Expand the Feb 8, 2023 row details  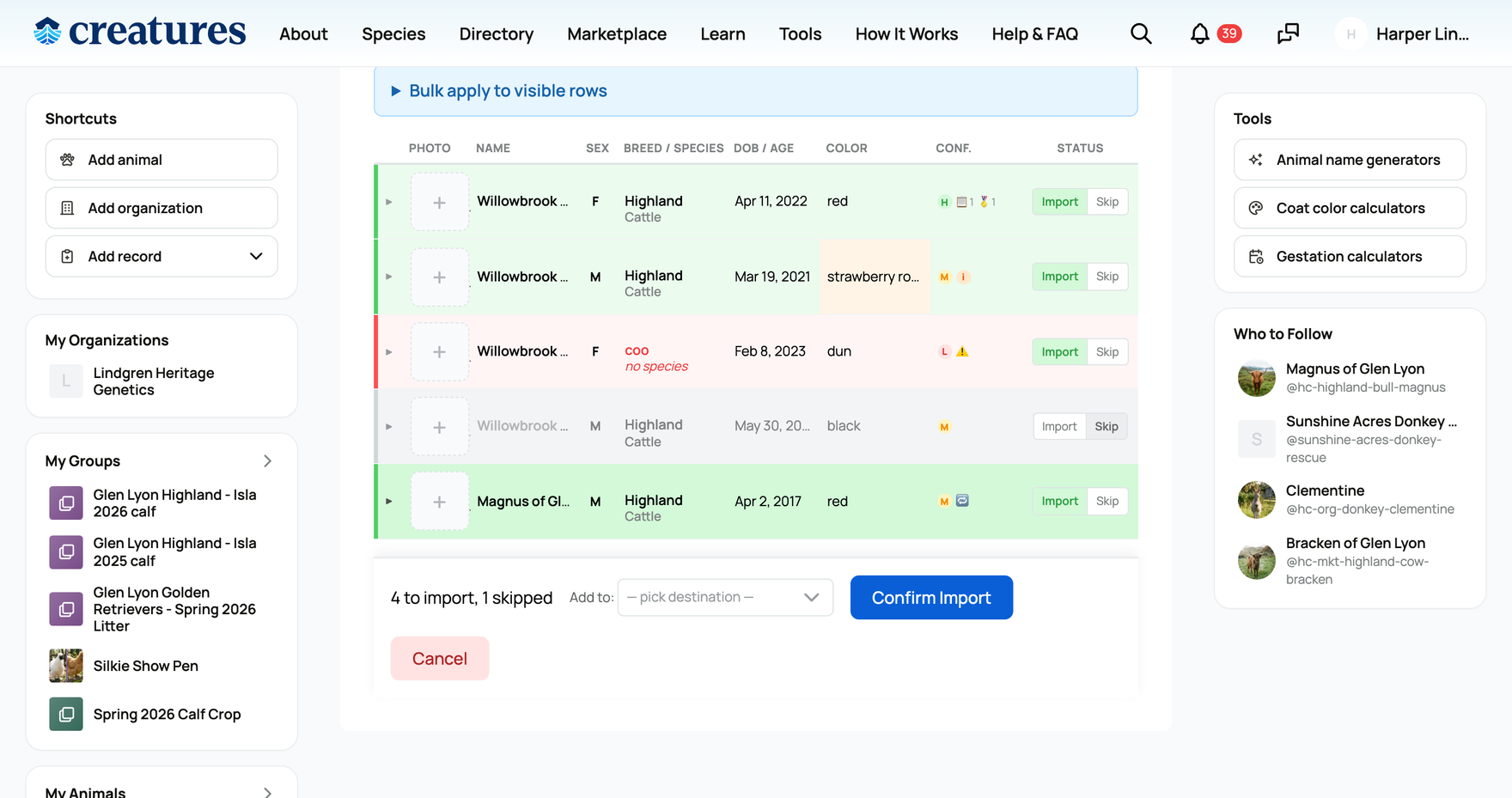[389, 351]
